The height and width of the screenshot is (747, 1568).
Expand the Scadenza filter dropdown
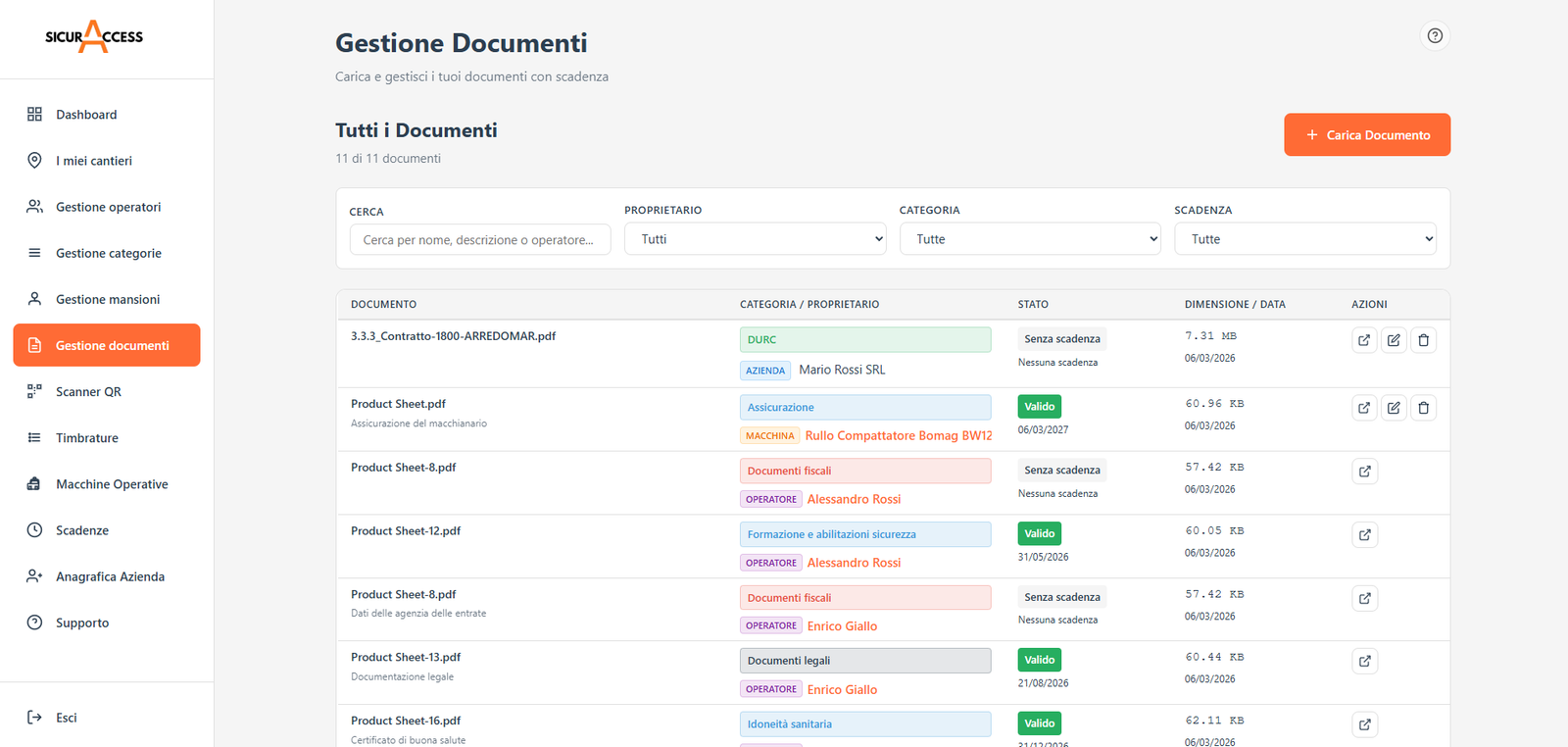(x=1304, y=239)
